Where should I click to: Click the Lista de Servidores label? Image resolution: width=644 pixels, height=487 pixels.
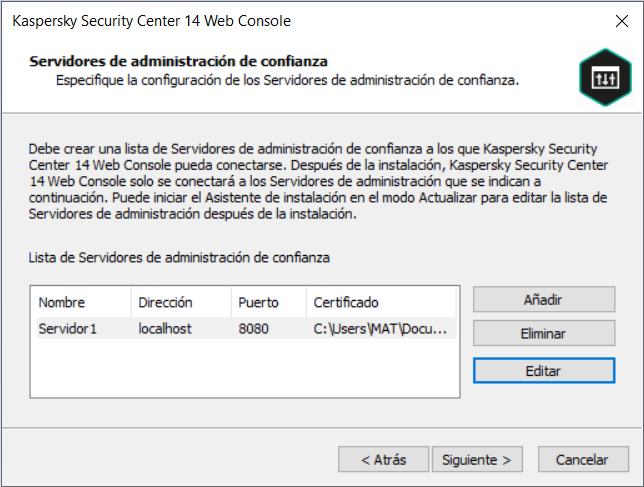point(180,258)
